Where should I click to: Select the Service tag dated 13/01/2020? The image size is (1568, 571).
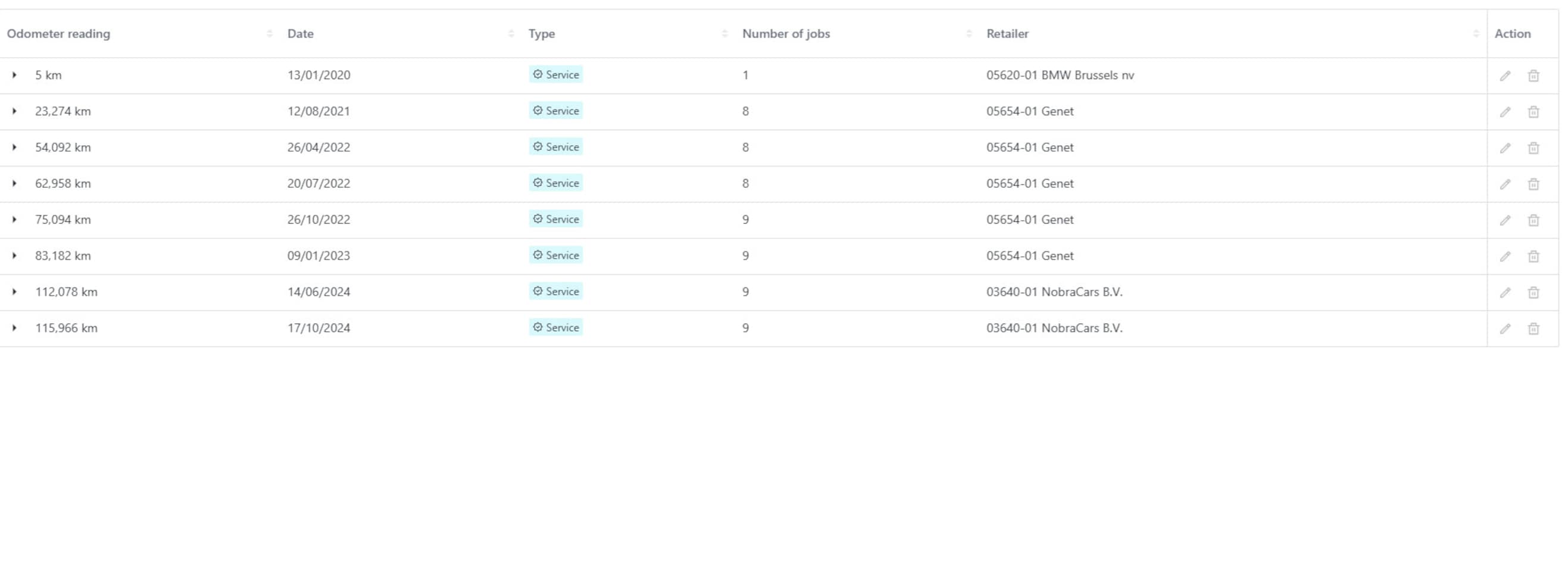tap(556, 74)
